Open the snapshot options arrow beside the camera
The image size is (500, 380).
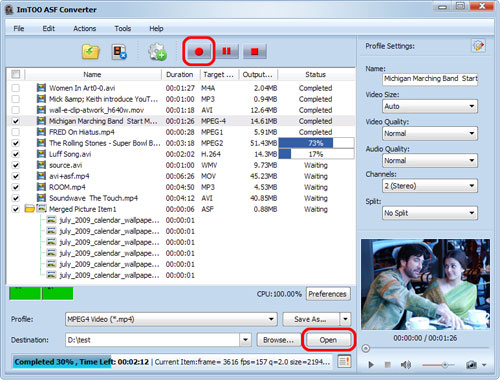point(484,365)
